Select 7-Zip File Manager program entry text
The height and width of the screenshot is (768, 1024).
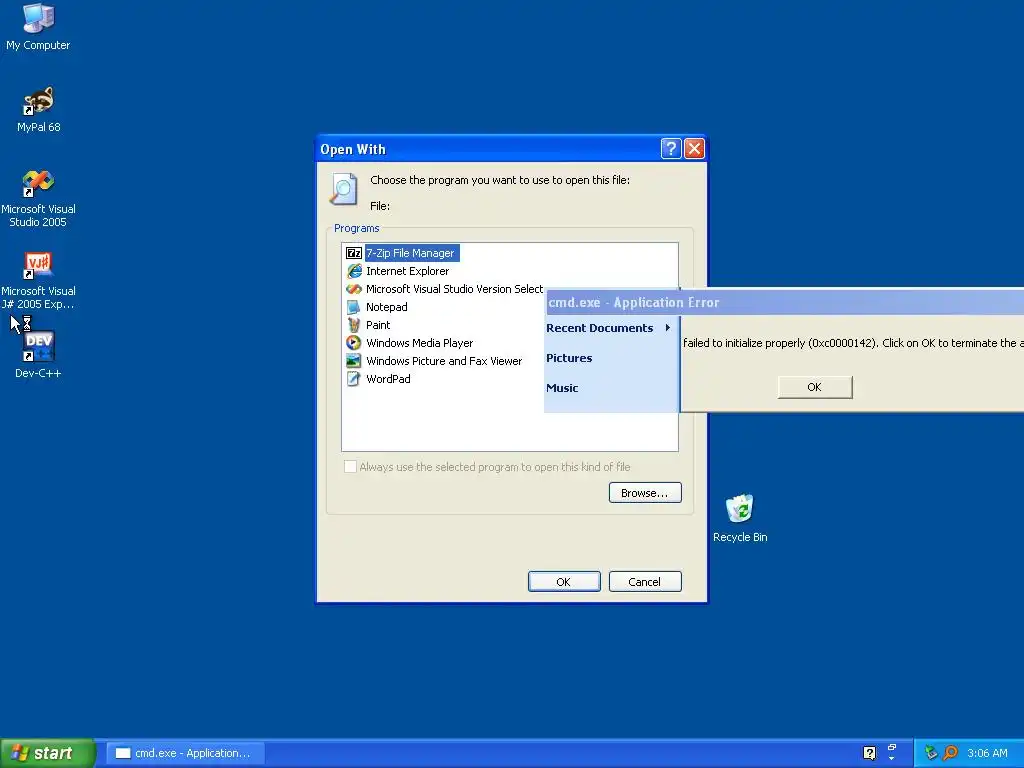click(410, 253)
